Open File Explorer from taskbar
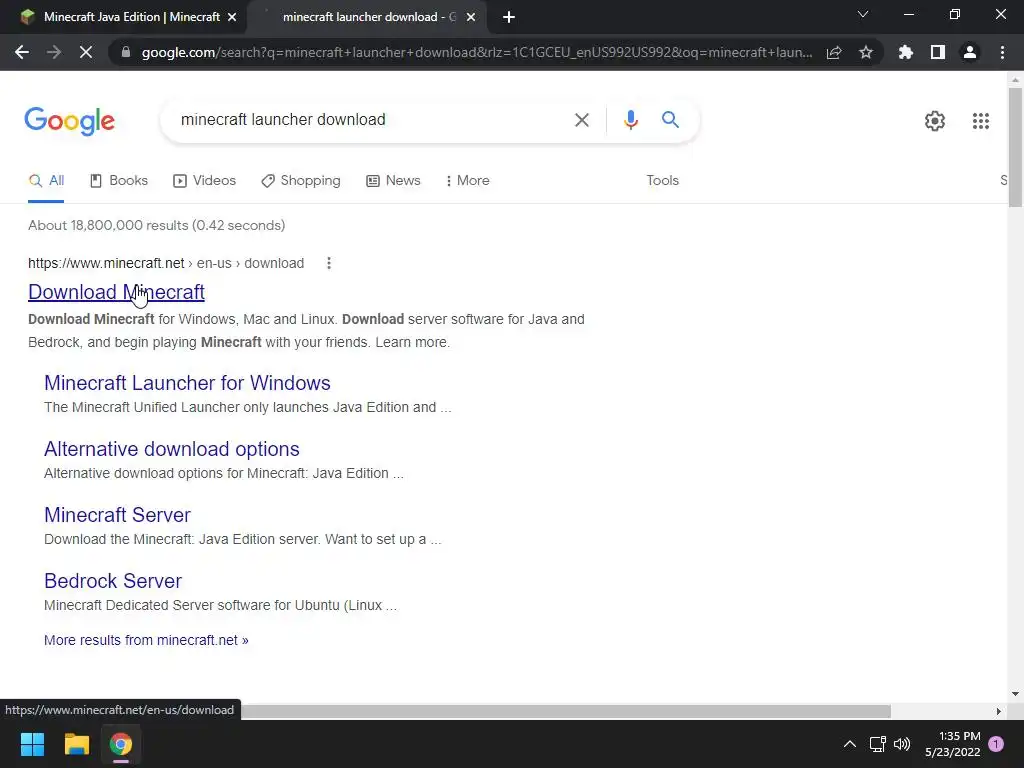This screenshot has width=1024, height=768. click(76, 744)
